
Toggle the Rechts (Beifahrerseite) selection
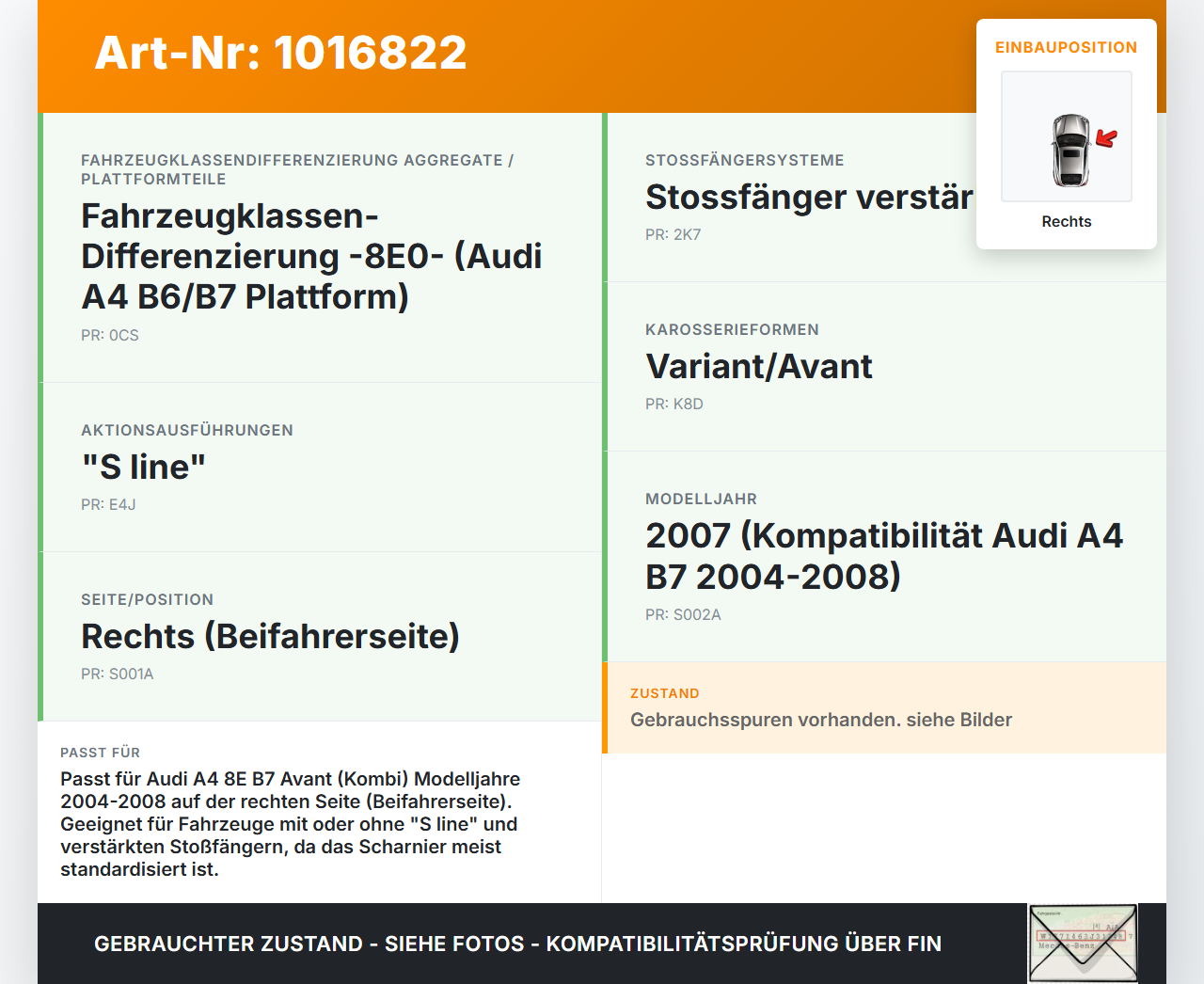click(x=270, y=636)
